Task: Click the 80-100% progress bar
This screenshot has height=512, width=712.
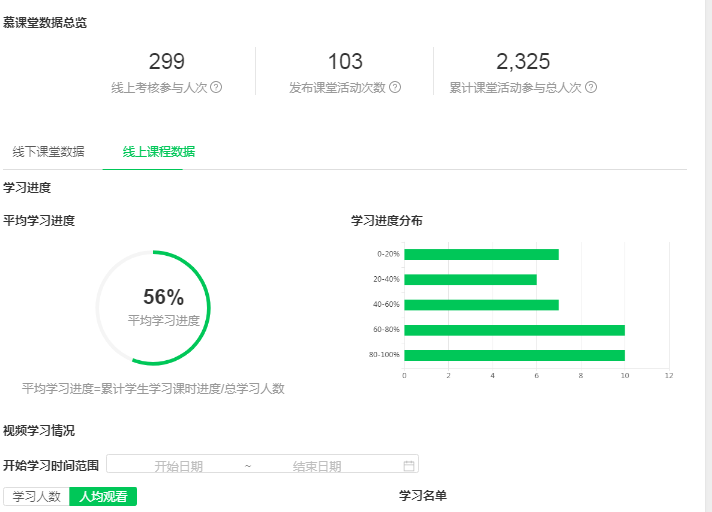Action: (514, 355)
